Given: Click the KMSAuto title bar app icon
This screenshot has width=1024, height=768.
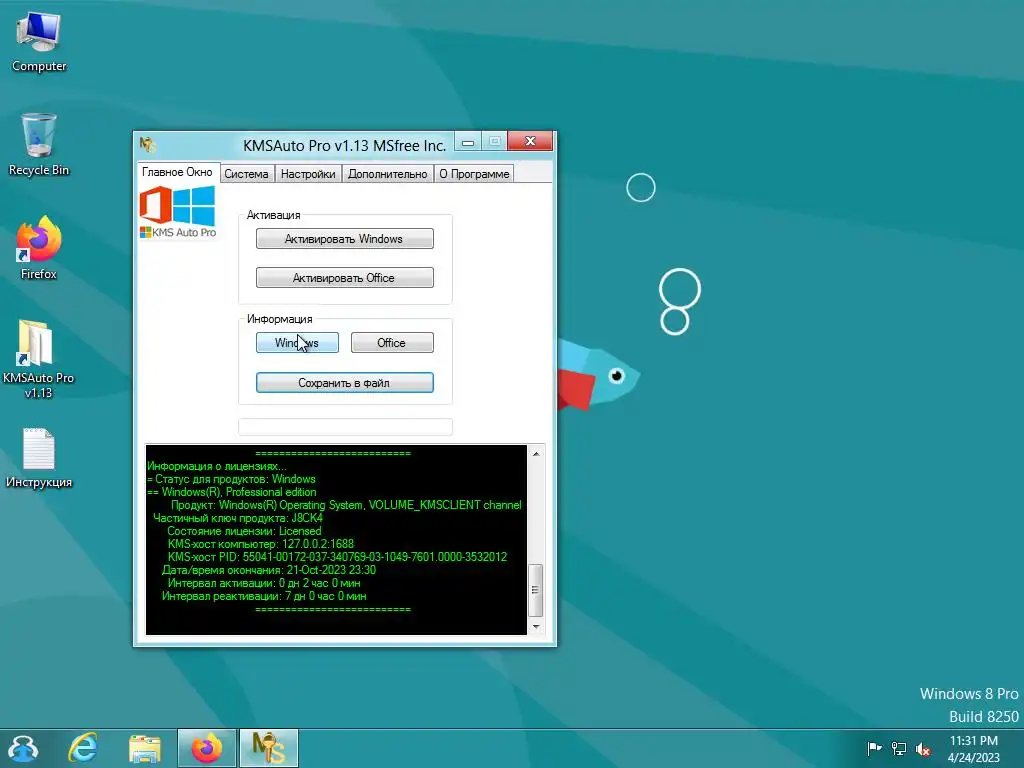Looking at the screenshot, I should pos(148,144).
